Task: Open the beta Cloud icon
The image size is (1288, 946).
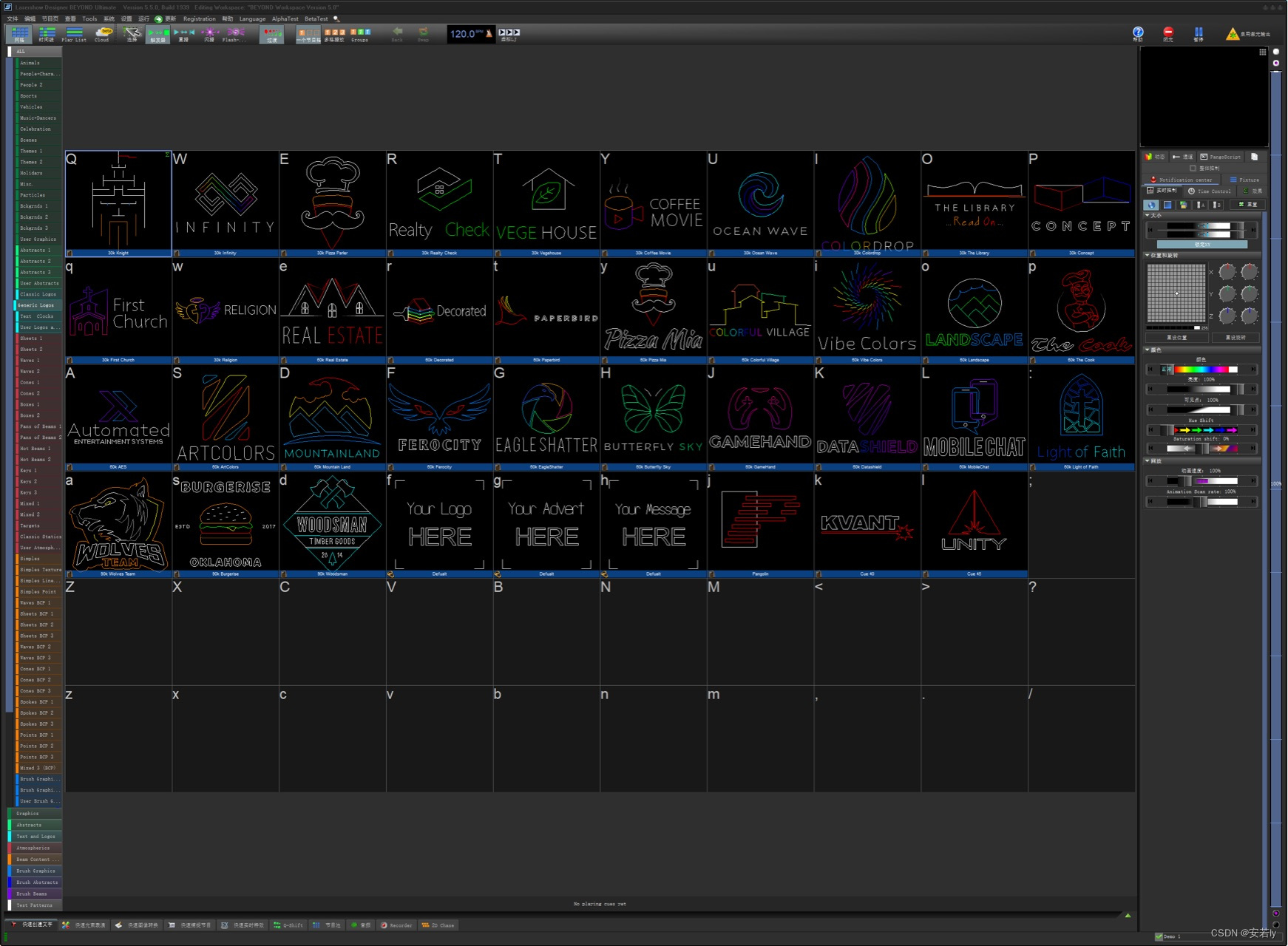Action: [102, 33]
